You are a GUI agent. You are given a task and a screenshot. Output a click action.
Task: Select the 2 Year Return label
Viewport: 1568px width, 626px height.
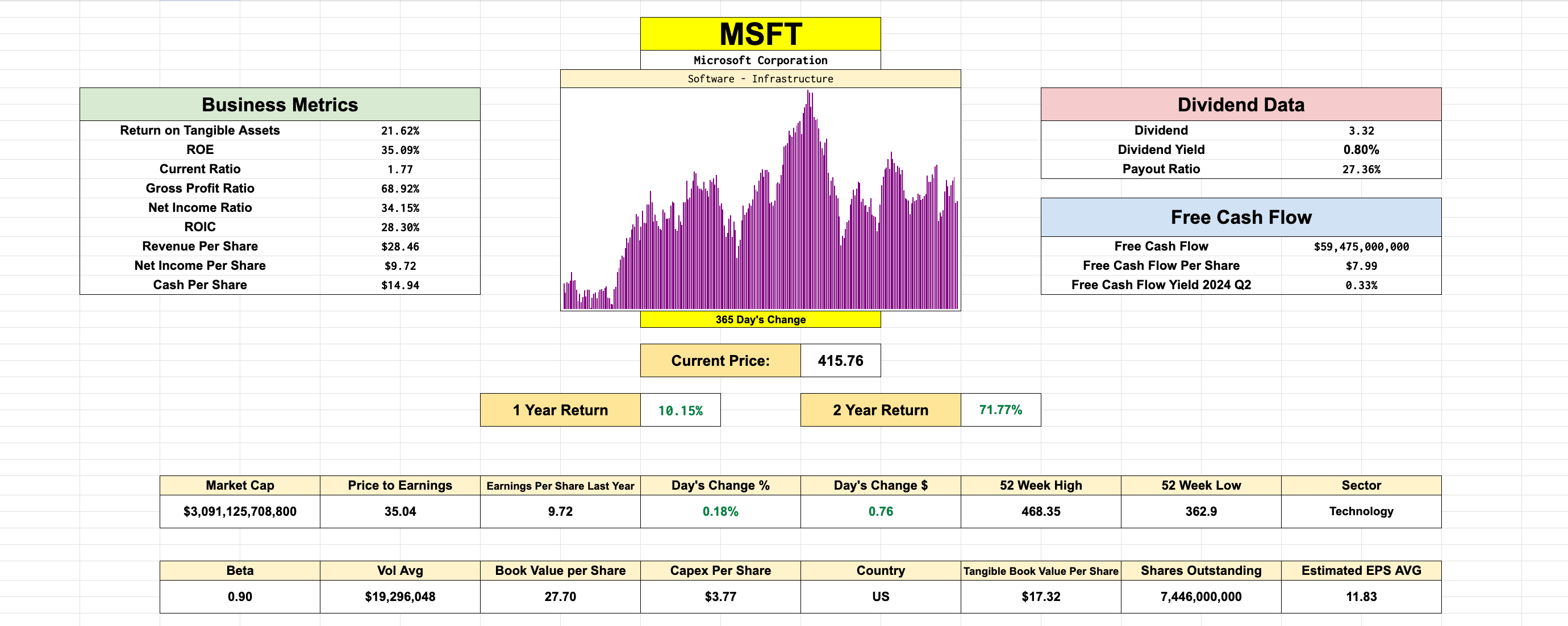click(x=881, y=410)
